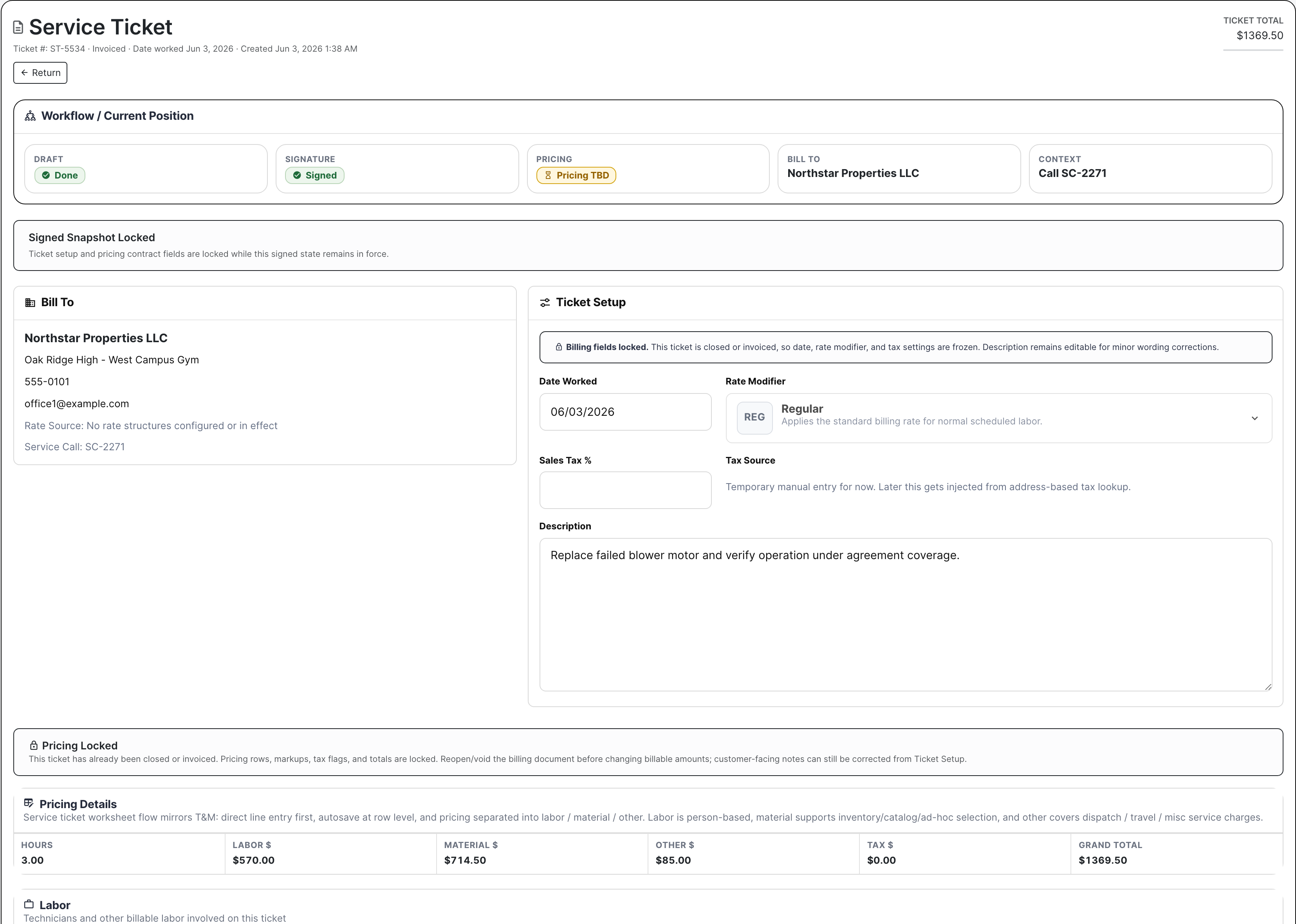Viewport: 1296px width, 924px height.
Task: Click the Bill To building icon
Action: click(x=30, y=303)
